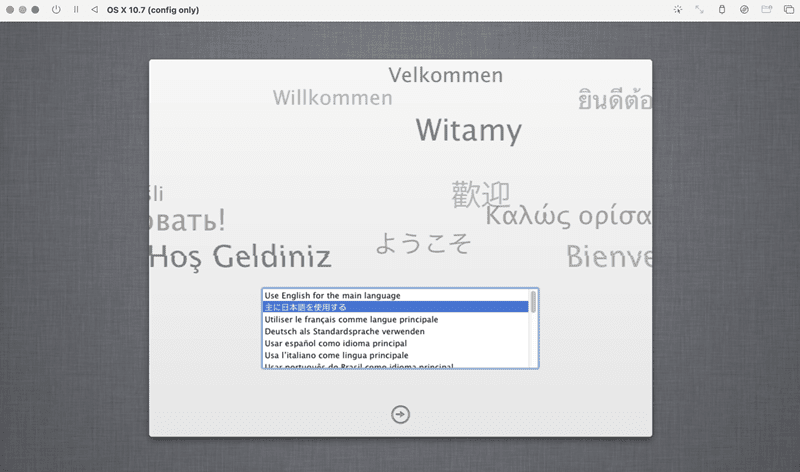The image size is (800, 472).
Task: Click the windows overlay icon in the toolbar
Action: click(789, 10)
